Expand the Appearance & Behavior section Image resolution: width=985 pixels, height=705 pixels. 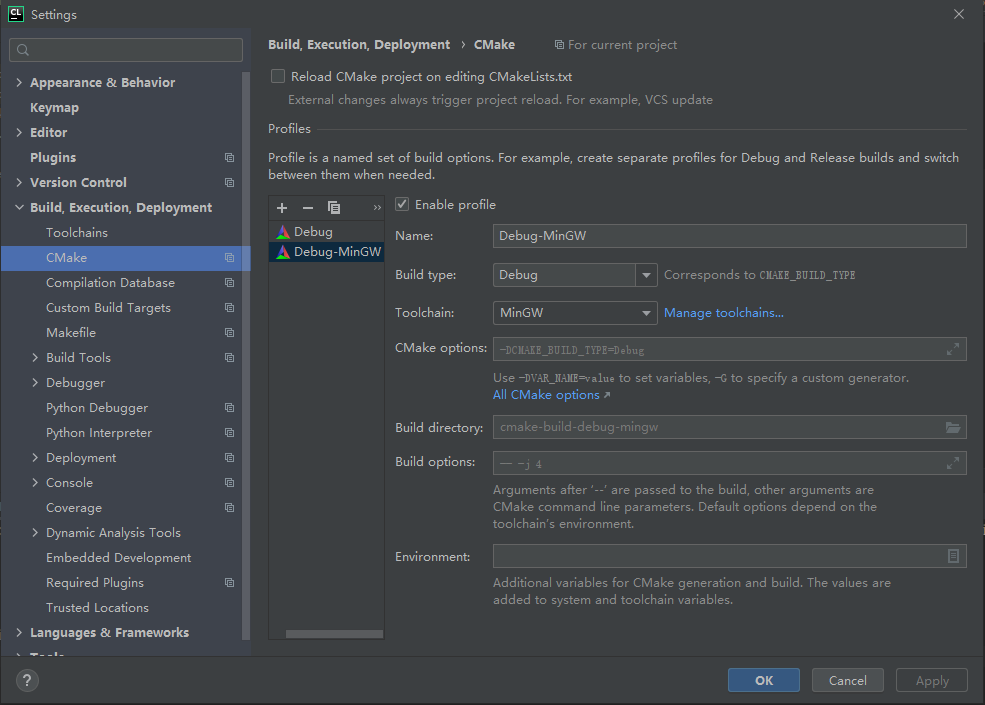pyautogui.click(x=20, y=83)
